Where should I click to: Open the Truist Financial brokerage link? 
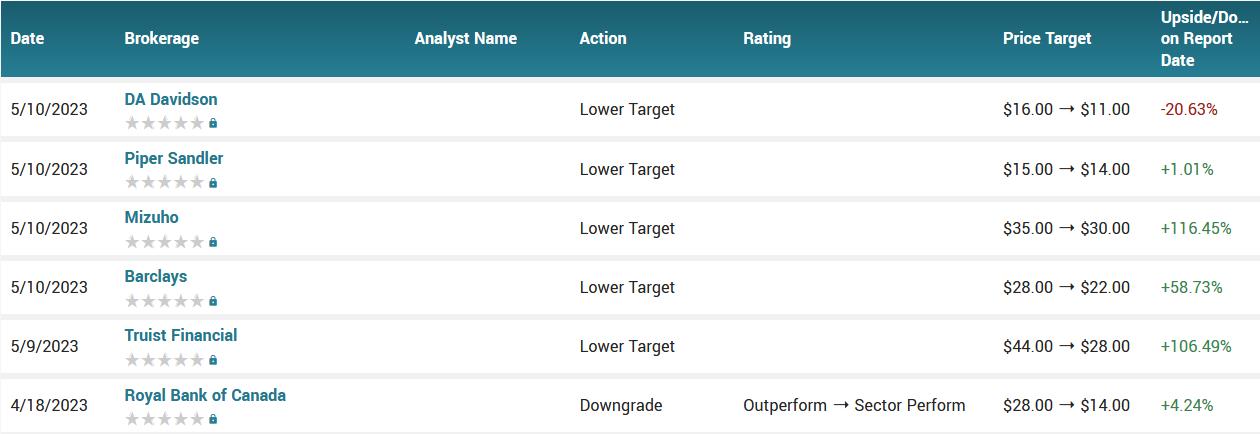(x=181, y=336)
